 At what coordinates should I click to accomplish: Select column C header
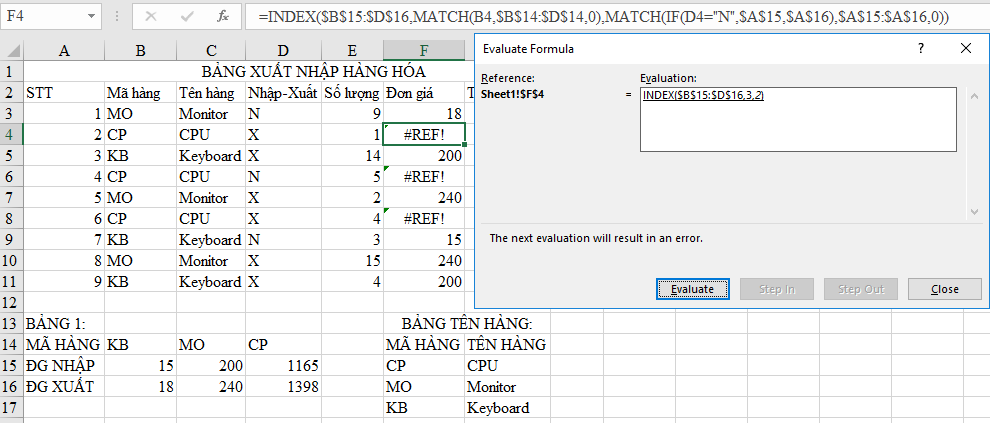[x=211, y=51]
